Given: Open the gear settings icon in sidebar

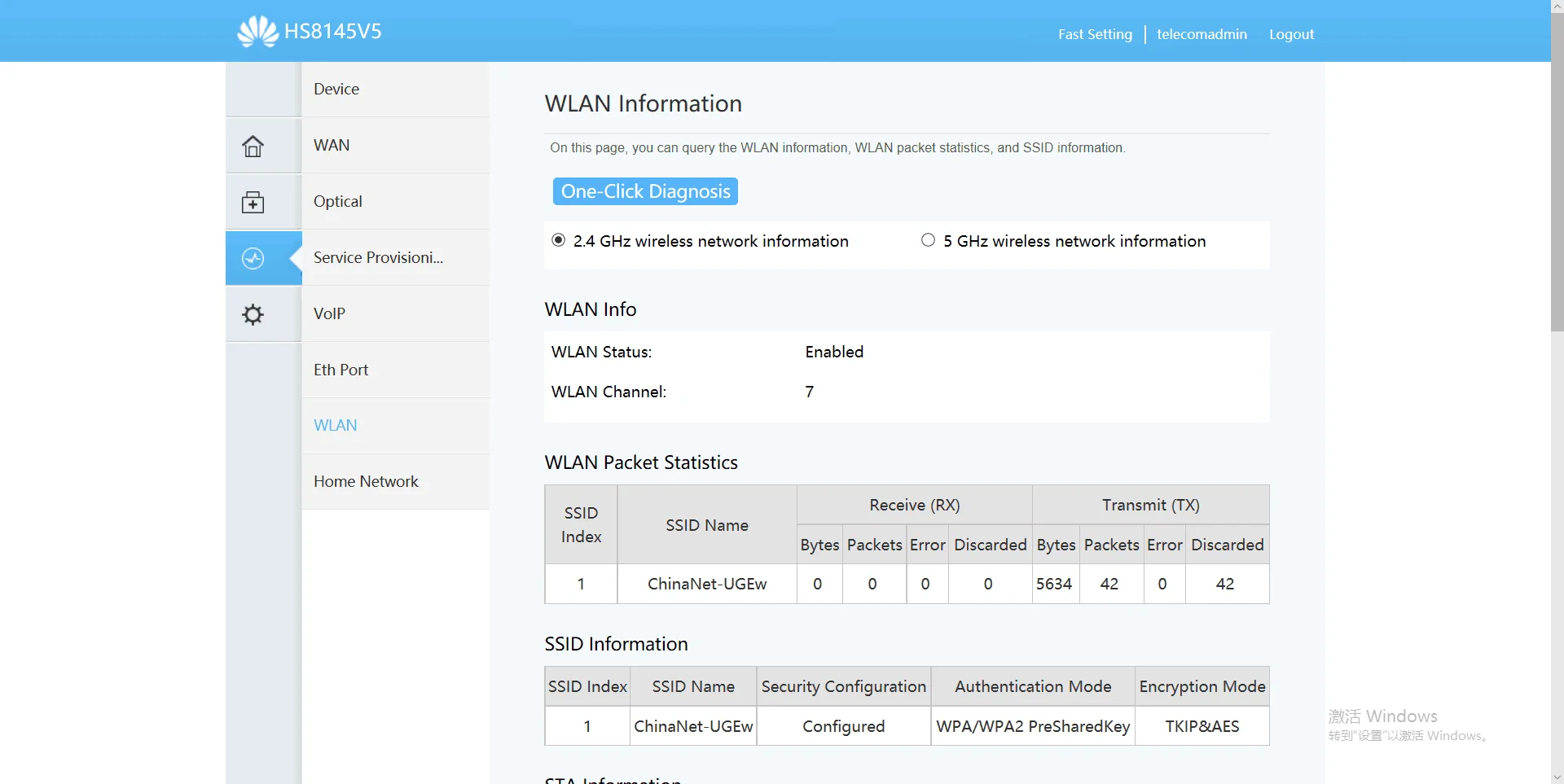Looking at the screenshot, I should (x=253, y=314).
